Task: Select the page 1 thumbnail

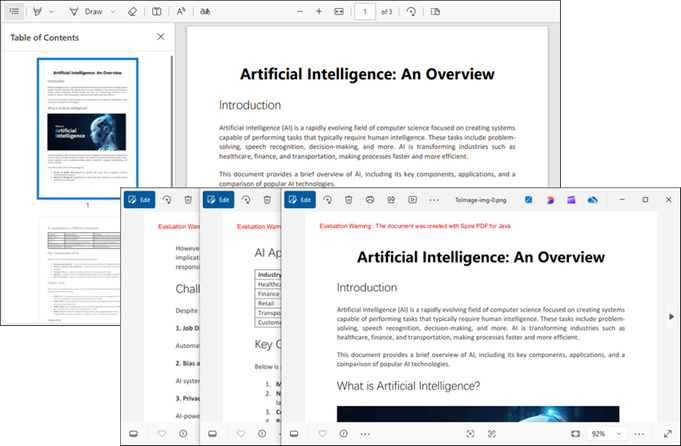Action: click(x=87, y=129)
